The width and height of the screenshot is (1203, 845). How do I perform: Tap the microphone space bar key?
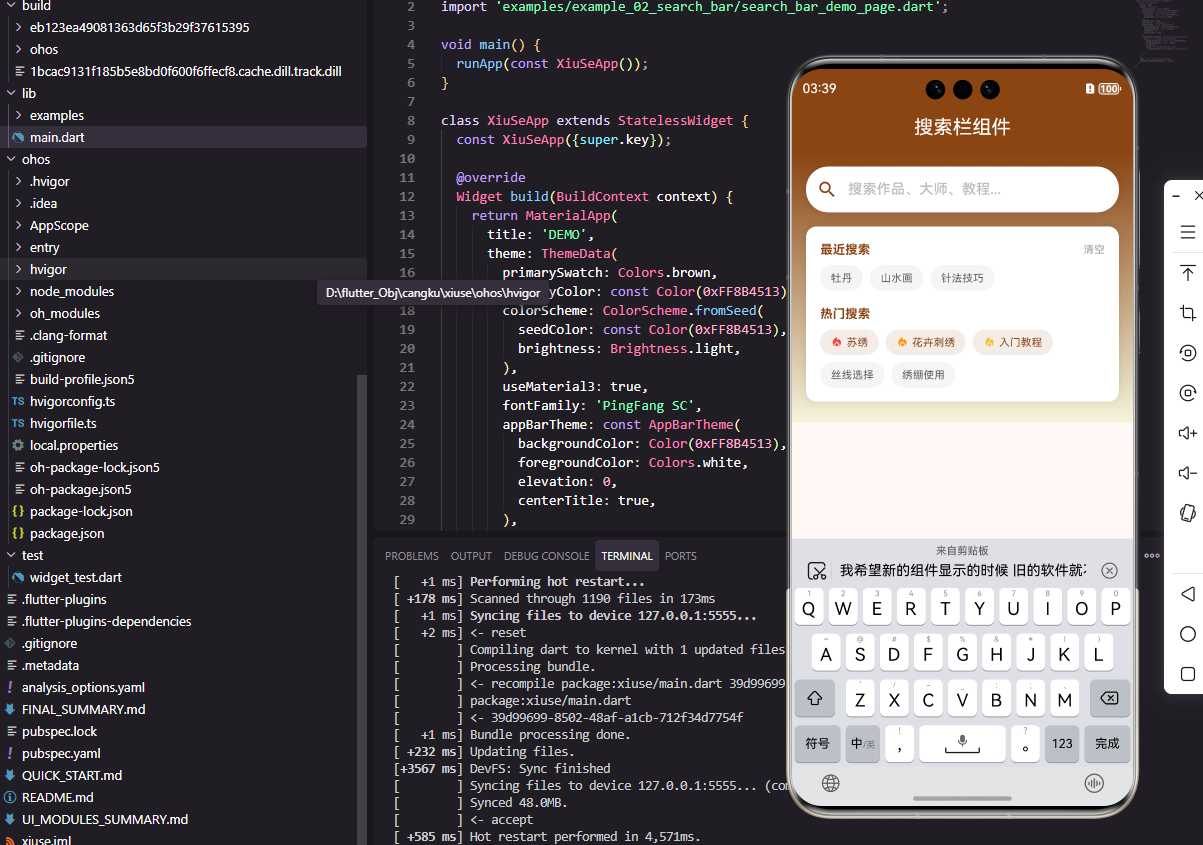coord(962,743)
